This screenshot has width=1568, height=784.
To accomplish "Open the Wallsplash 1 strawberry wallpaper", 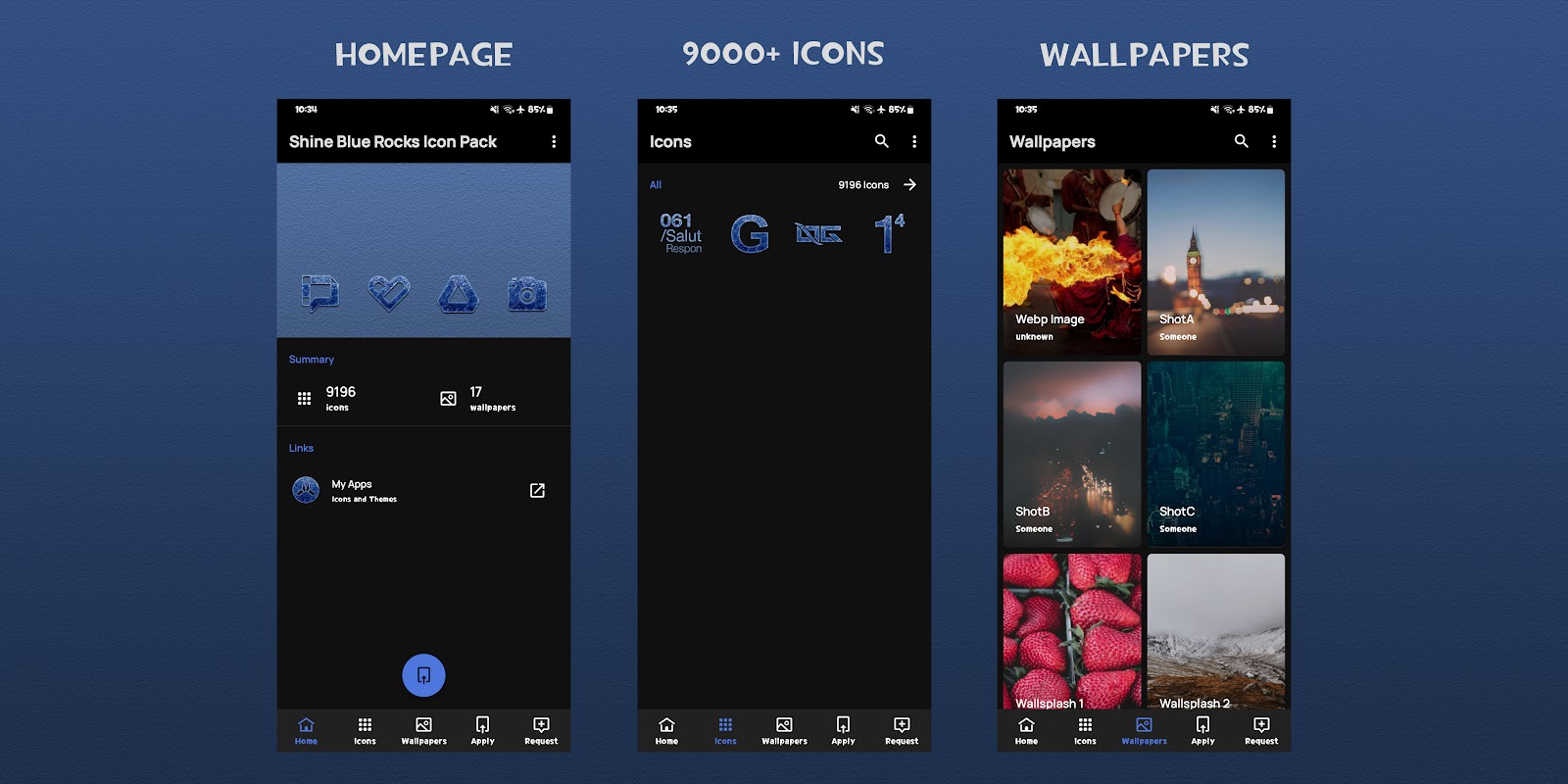I will coord(1072,632).
